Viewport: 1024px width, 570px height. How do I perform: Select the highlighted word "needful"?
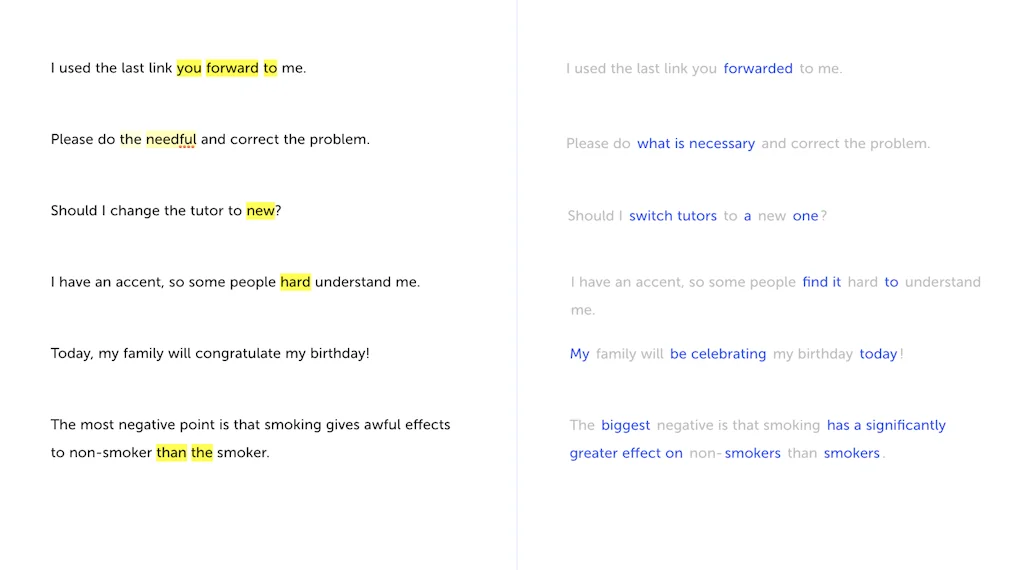click(171, 139)
